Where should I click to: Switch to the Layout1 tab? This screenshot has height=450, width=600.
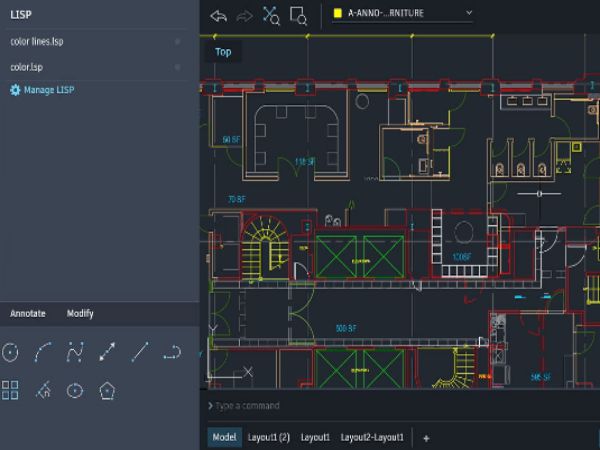[315, 437]
